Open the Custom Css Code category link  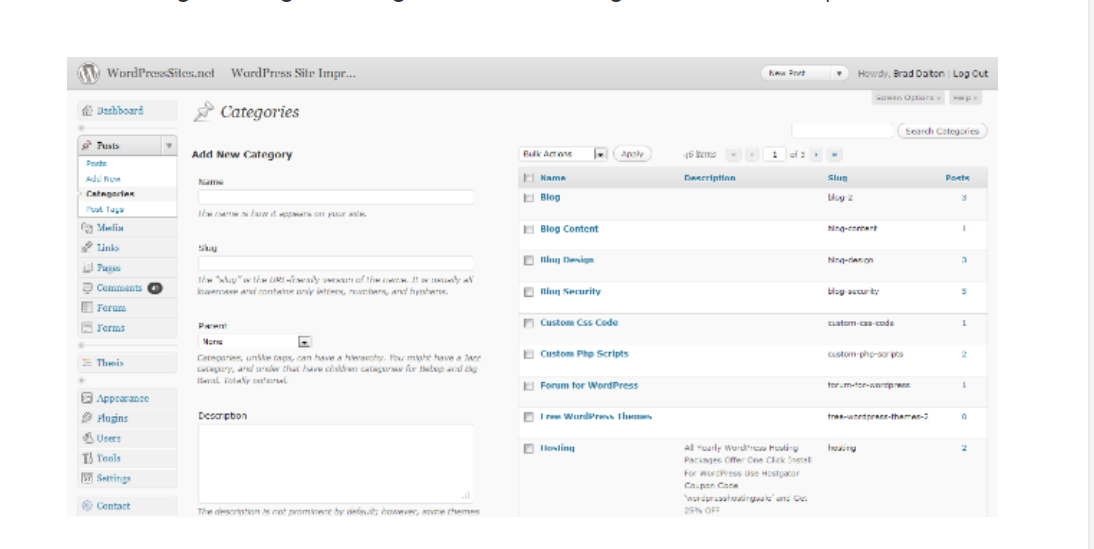(579, 322)
